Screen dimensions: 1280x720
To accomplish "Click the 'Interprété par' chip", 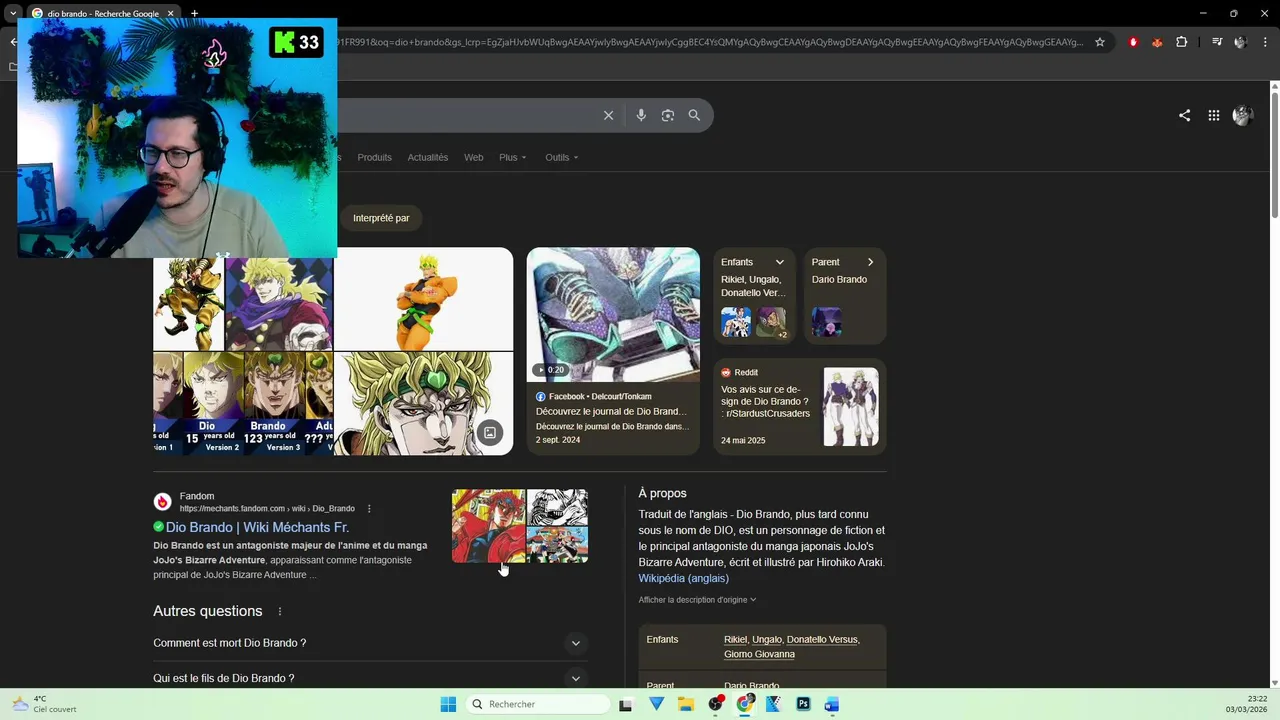I will (x=381, y=218).
